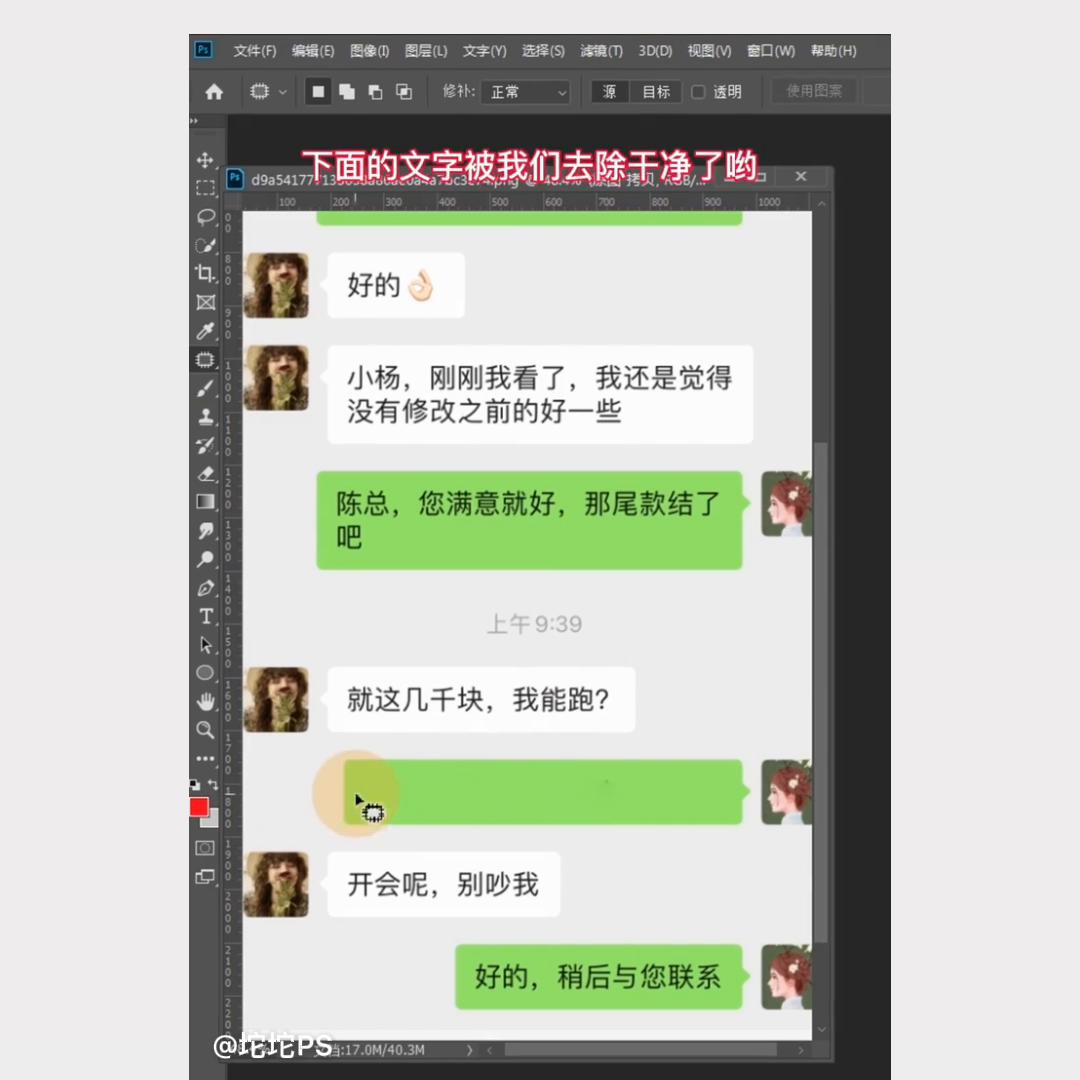Select the Zoom tool
The height and width of the screenshot is (1080, 1080).
click(x=205, y=731)
